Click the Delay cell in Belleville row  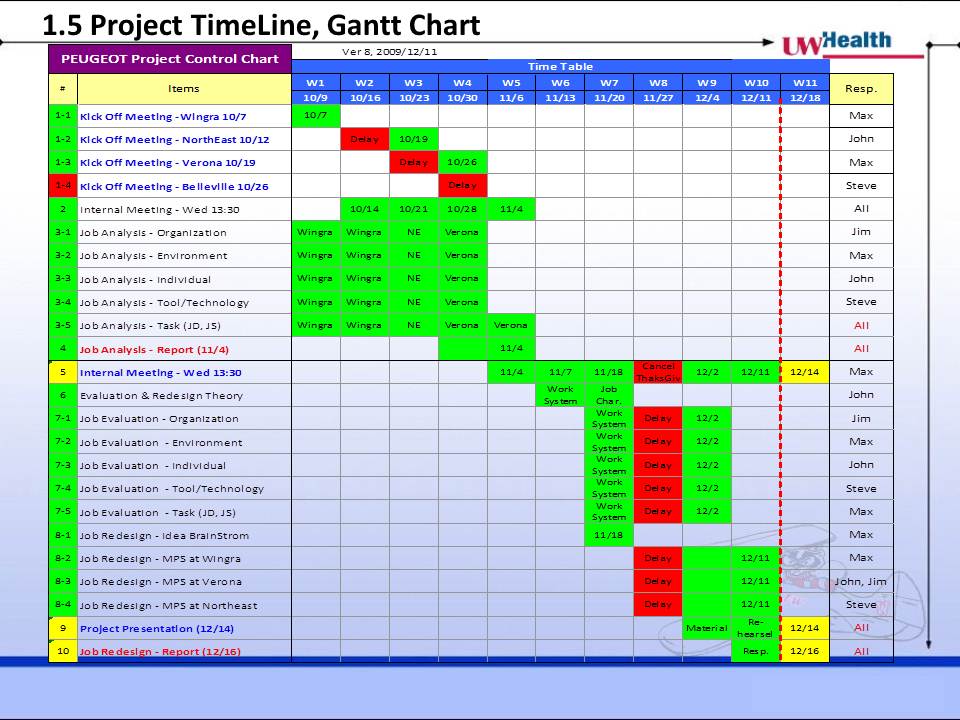coord(462,186)
